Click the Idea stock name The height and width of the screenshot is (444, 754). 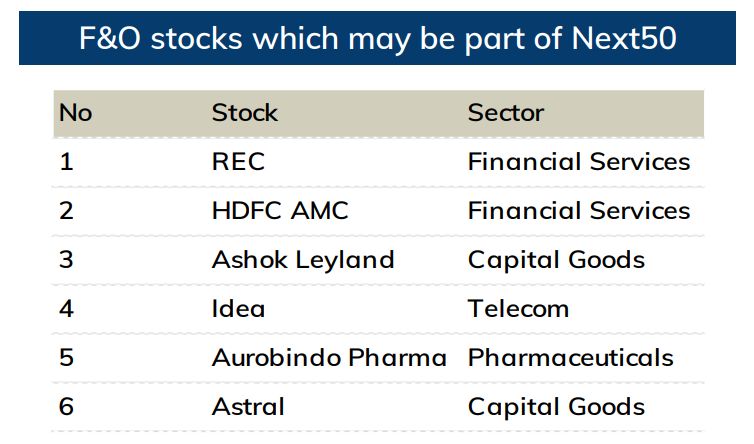click(x=238, y=309)
